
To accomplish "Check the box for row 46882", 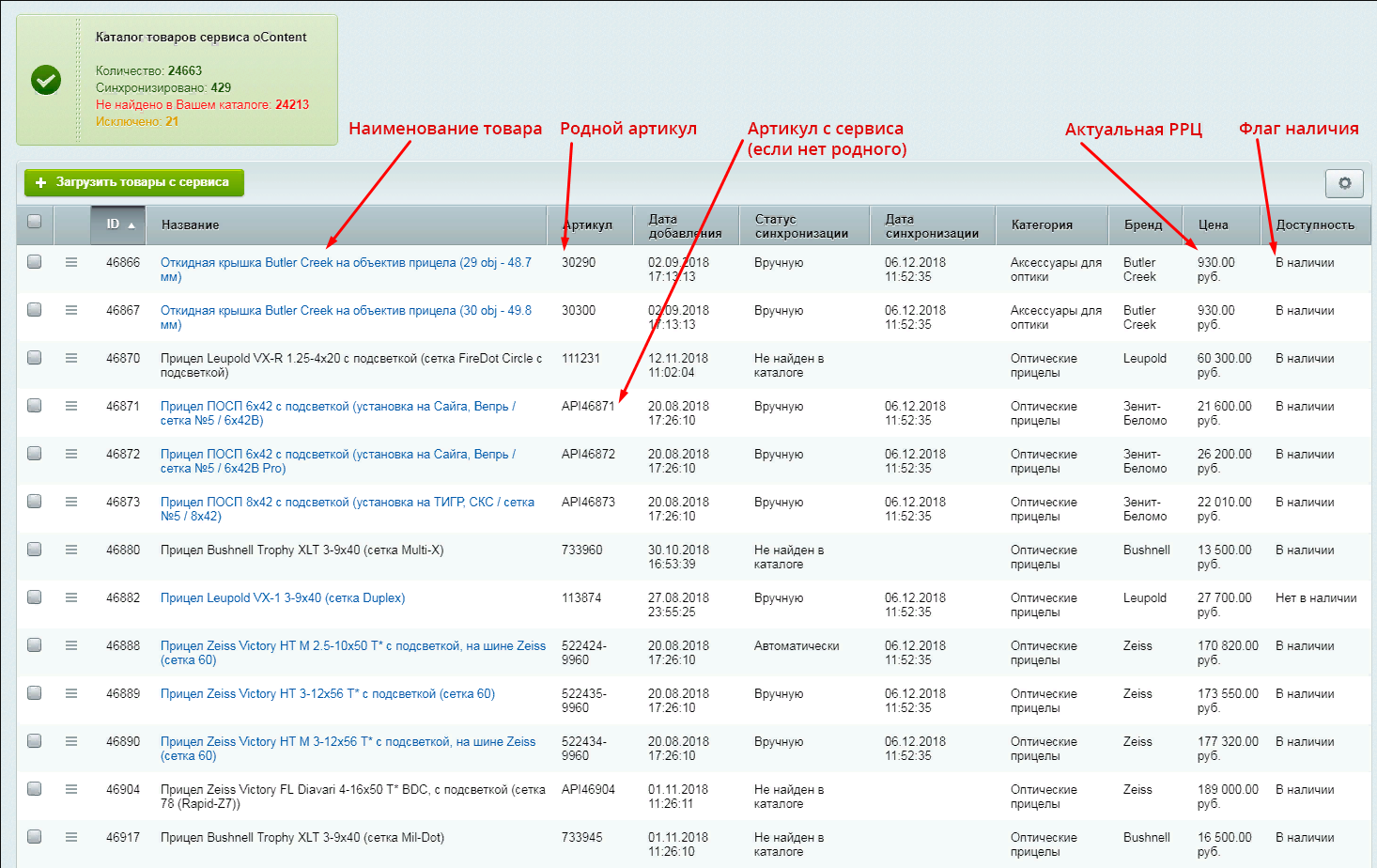I will [x=35, y=597].
